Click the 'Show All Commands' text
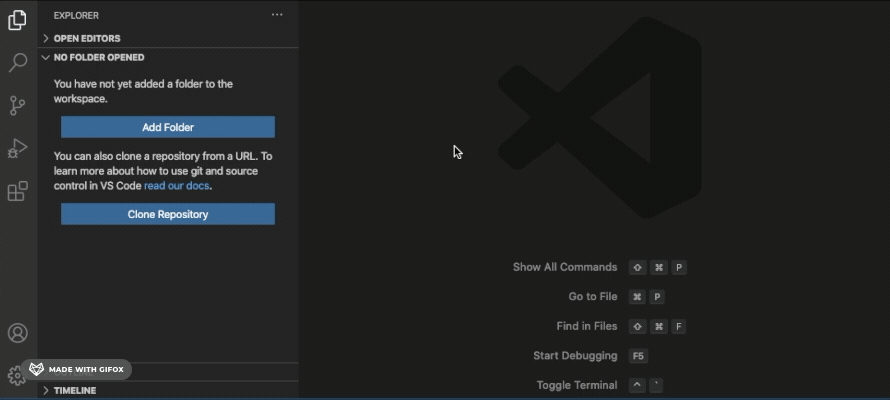This screenshot has width=890, height=400. point(565,267)
